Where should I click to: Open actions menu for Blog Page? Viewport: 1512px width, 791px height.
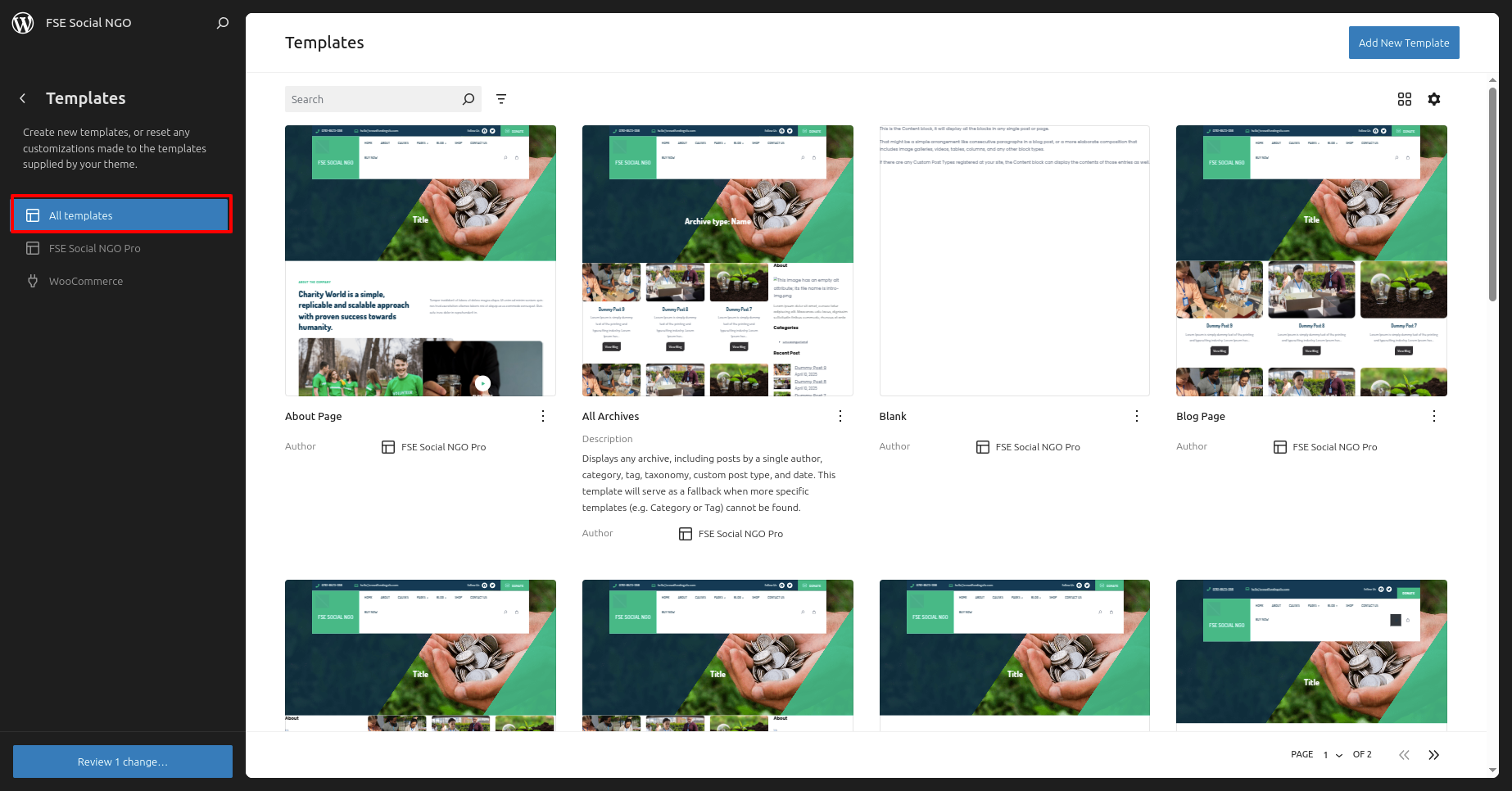click(x=1434, y=416)
